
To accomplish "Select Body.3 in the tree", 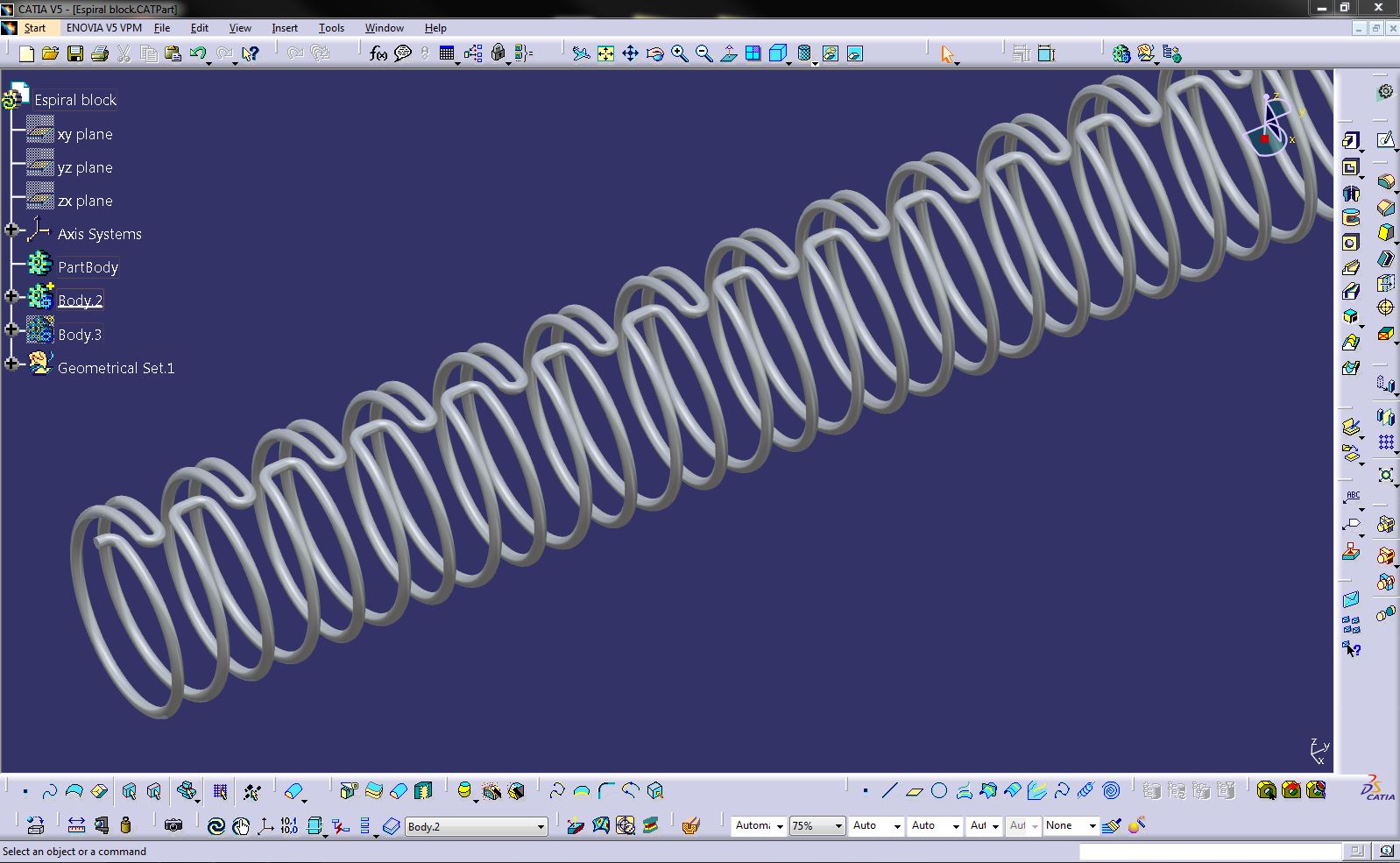I will (80, 335).
